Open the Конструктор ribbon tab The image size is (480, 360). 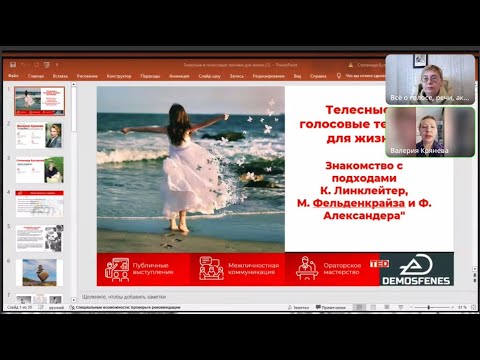(119, 76)
